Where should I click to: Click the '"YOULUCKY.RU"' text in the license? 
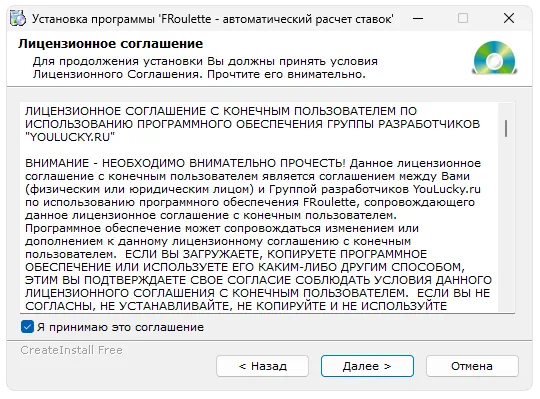click(70, 137)
